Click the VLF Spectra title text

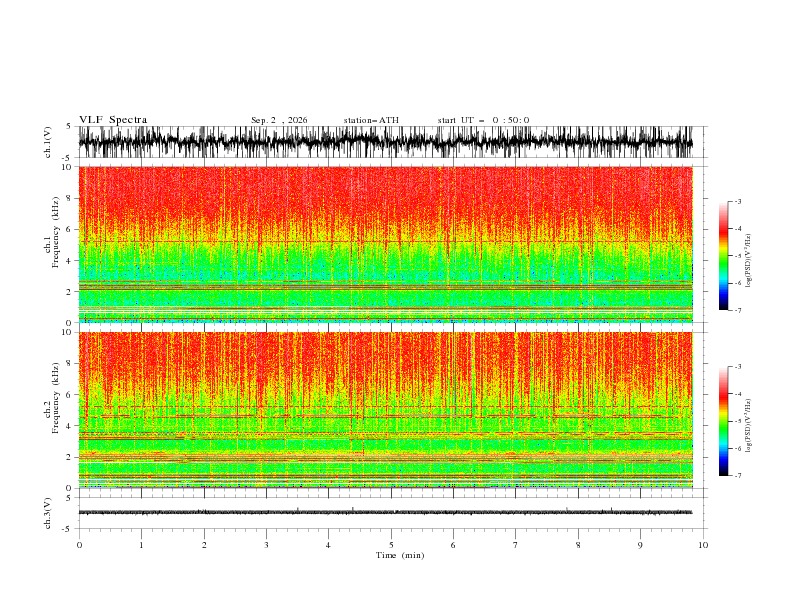point(113,120)
